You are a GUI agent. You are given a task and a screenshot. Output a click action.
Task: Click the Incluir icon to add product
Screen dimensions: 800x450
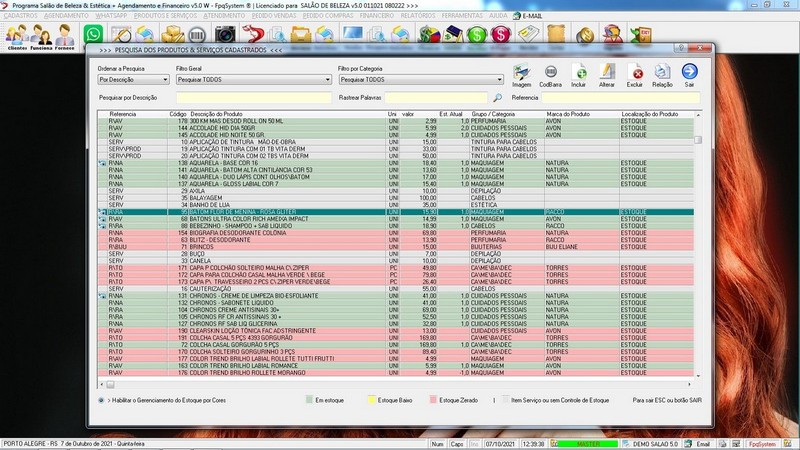579,76
